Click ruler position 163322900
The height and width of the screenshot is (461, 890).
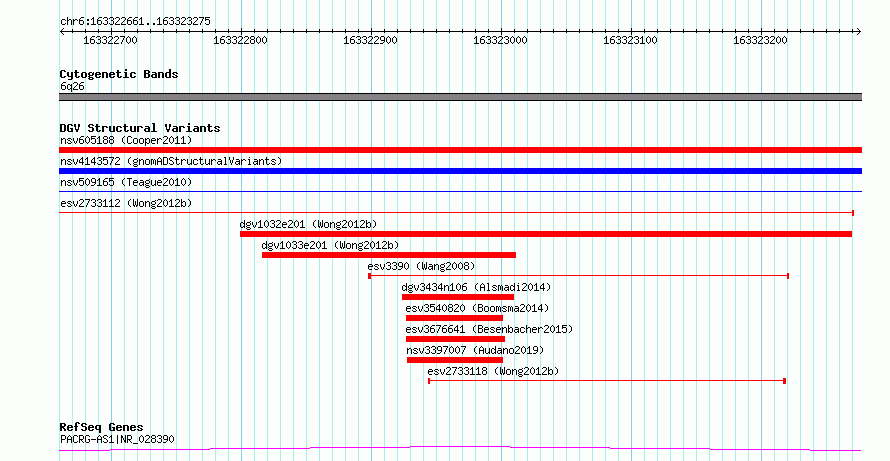[x=370, y=40]
